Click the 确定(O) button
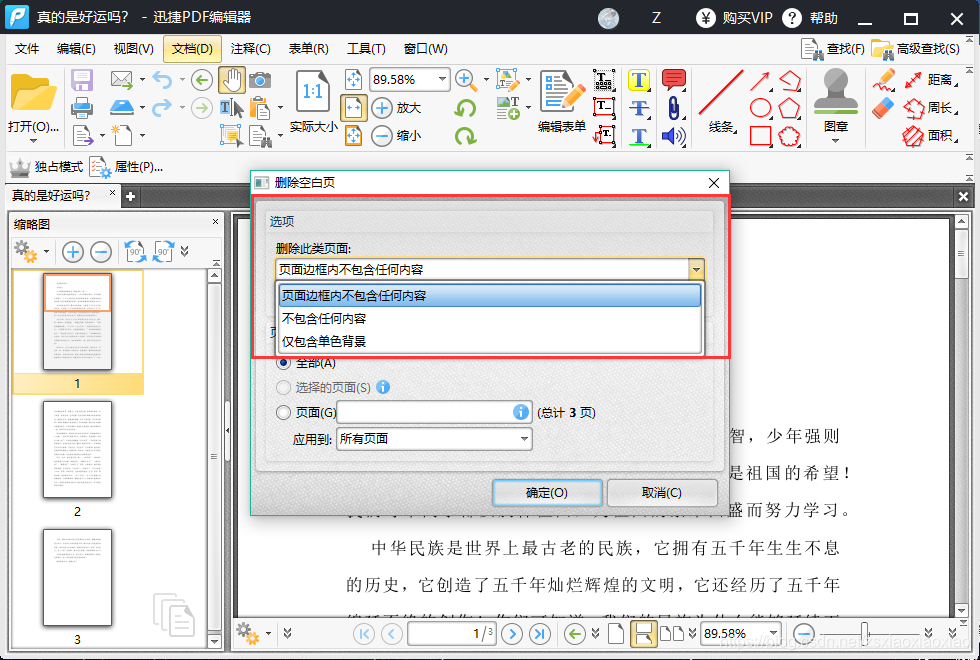980x660 pixels. [547, 492]
